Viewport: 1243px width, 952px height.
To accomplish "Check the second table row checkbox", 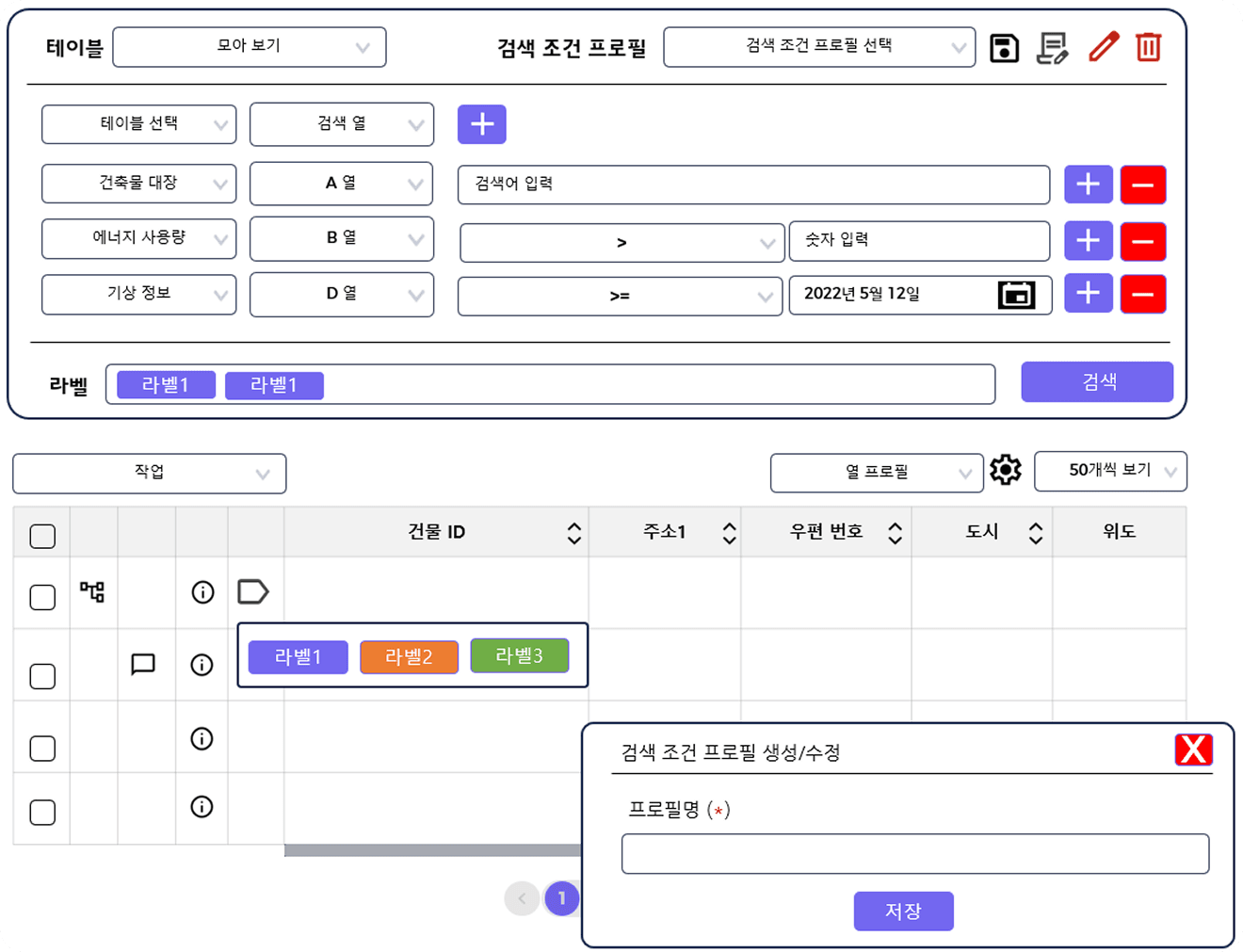I will click(42, 676).
